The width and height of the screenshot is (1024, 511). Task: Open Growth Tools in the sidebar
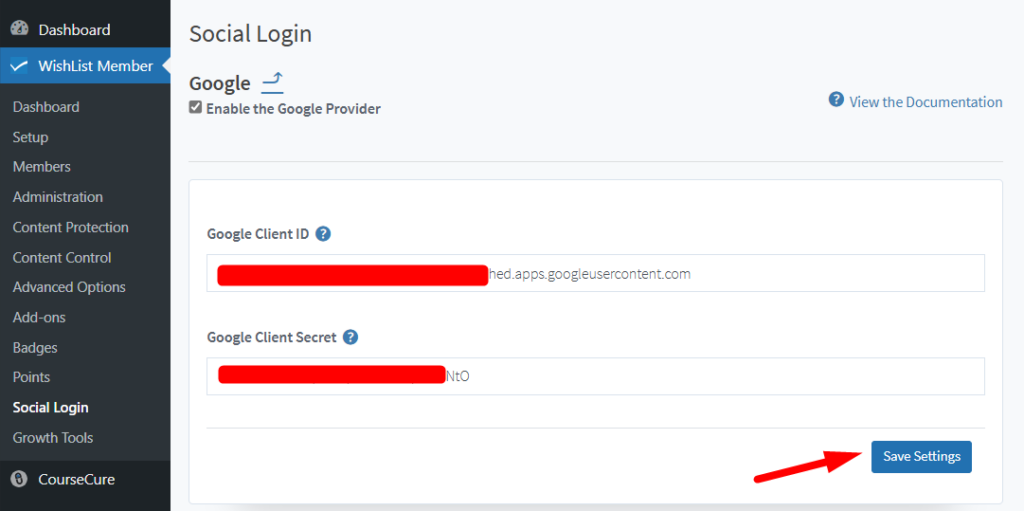click(53, 437)
